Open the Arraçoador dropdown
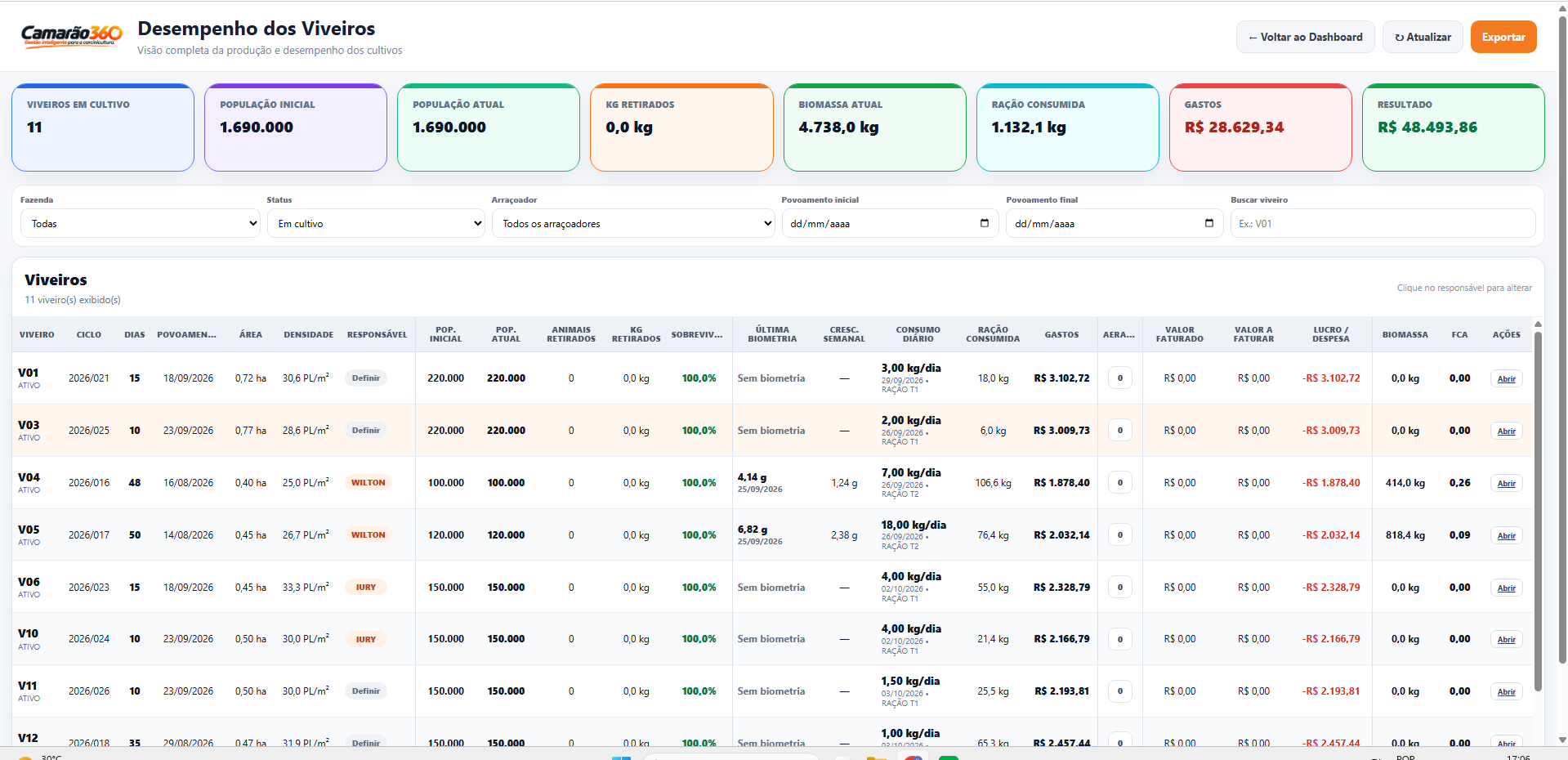This screenshot has width=1568, height=760. (x=633, y=223)
